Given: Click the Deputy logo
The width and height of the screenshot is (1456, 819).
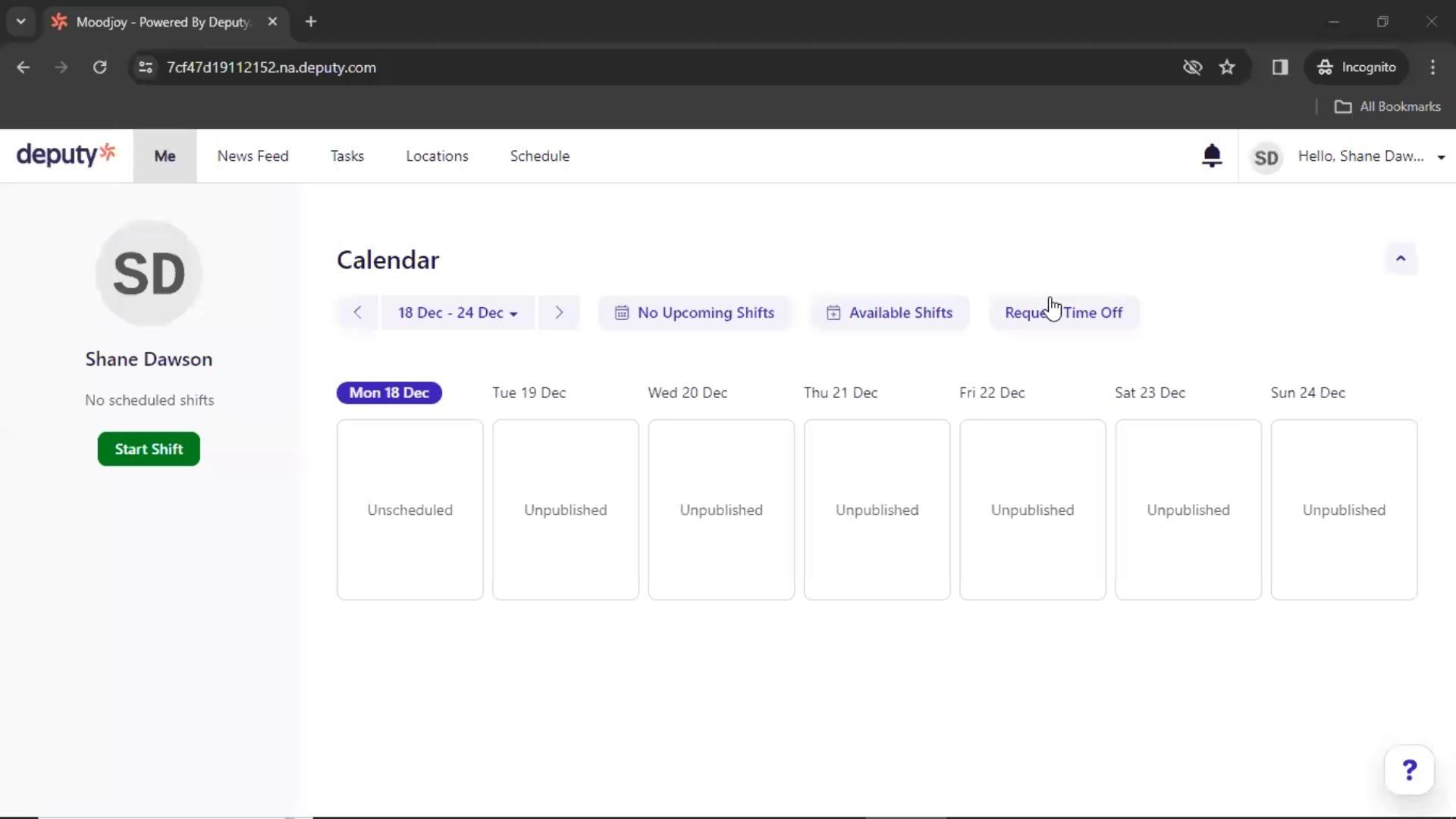Looking at the screenshot, I should tap(66, 155).
